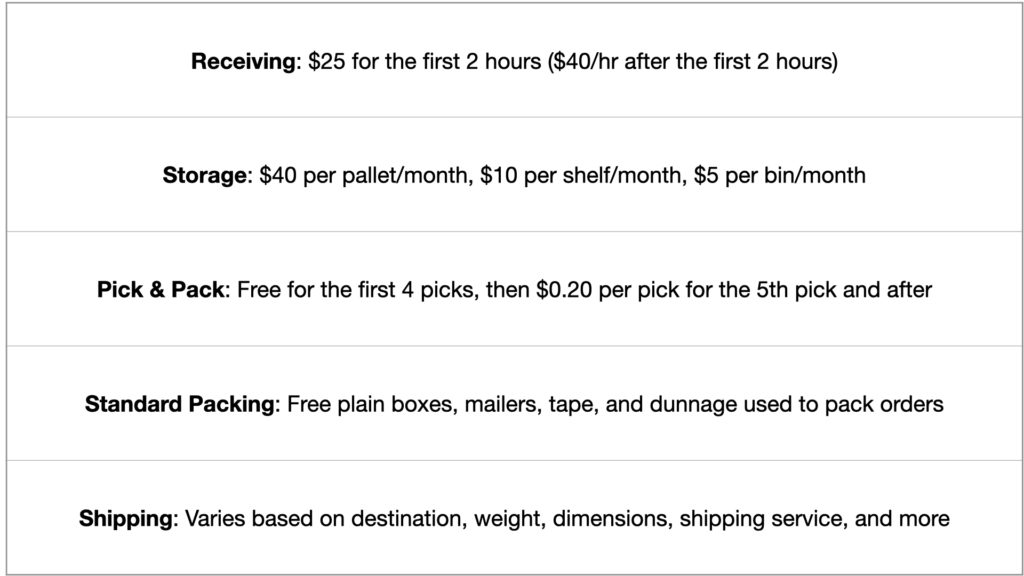The image size is (1024, 576).
Task: Click the bold Storage label
Action: pyautogui.click(x=204, y=175)
